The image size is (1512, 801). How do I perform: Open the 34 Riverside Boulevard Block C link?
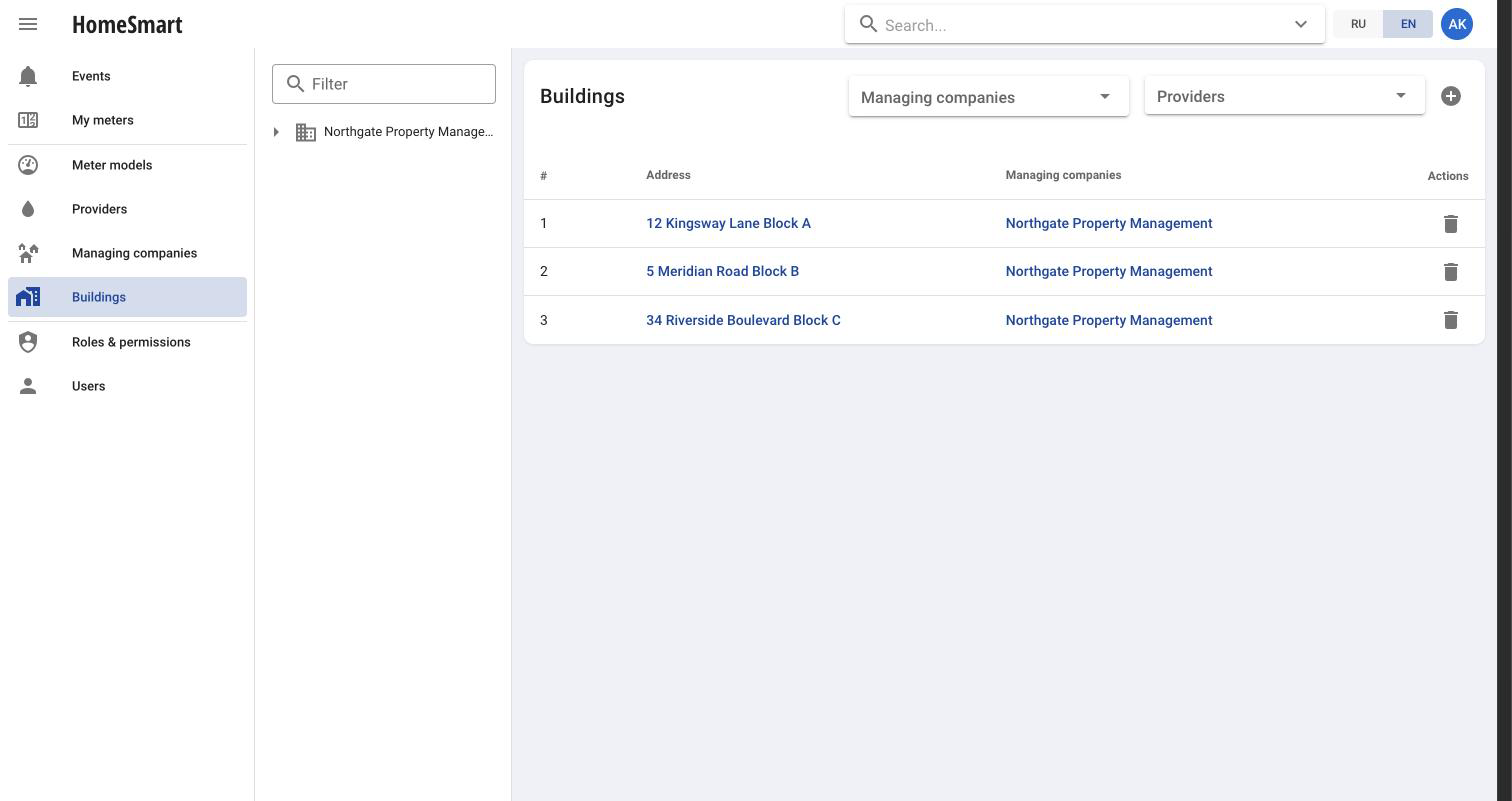[743, 320]
